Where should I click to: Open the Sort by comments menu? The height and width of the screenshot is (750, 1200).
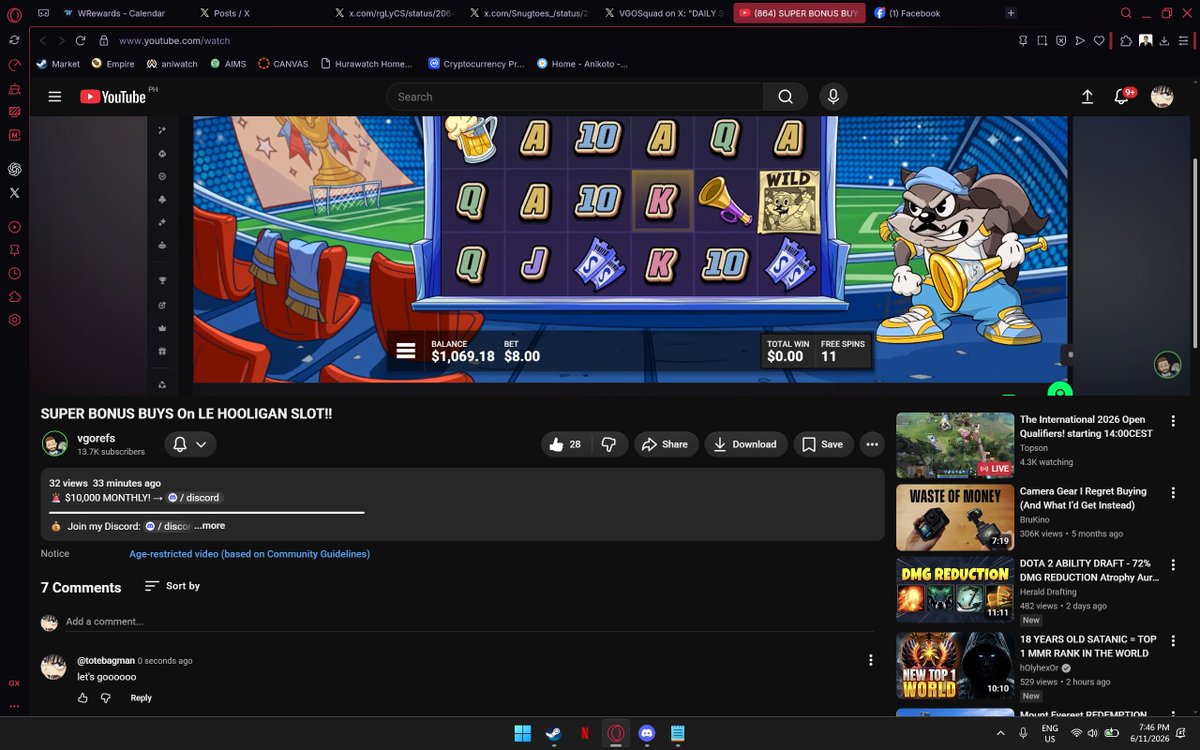tap(172, 586)
